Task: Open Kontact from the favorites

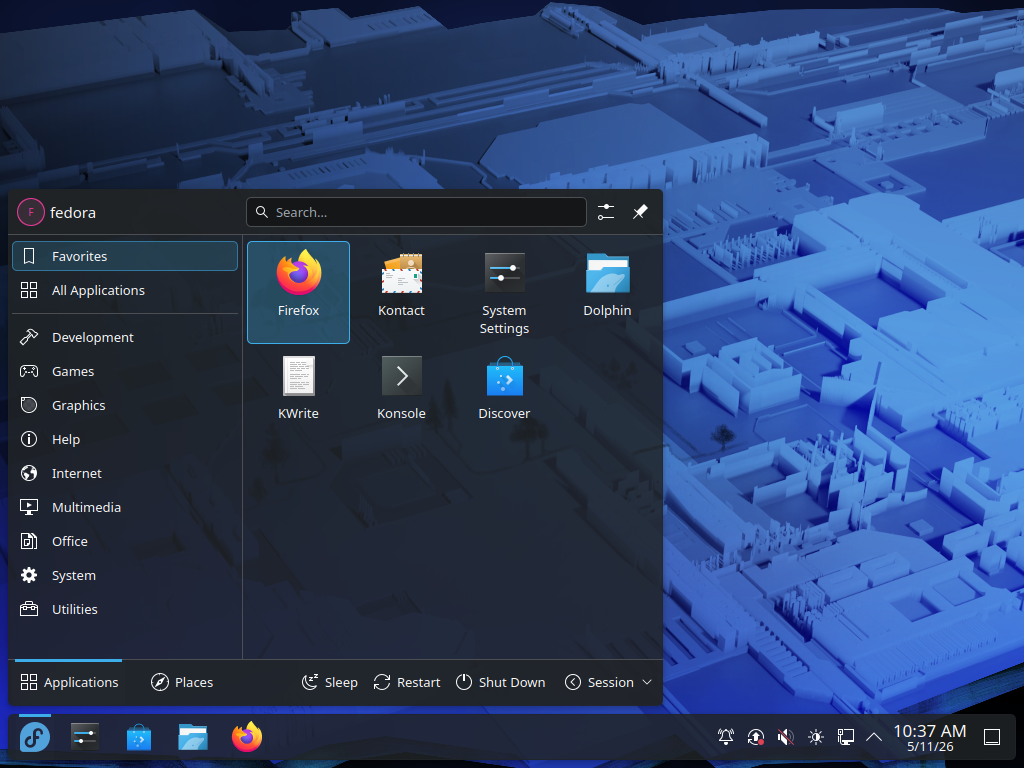Action: click(401, 292)
